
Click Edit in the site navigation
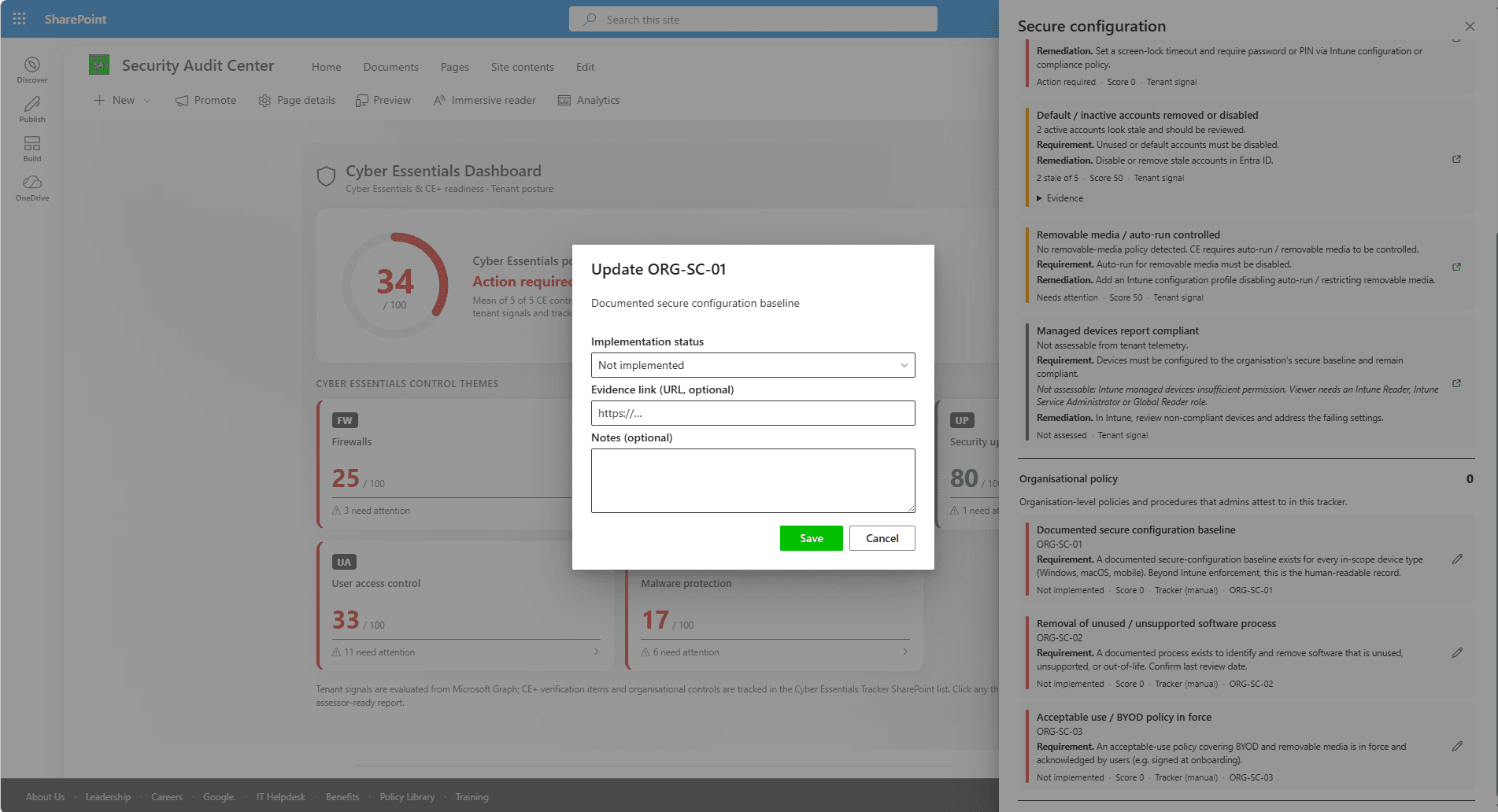tap(585, 67)
